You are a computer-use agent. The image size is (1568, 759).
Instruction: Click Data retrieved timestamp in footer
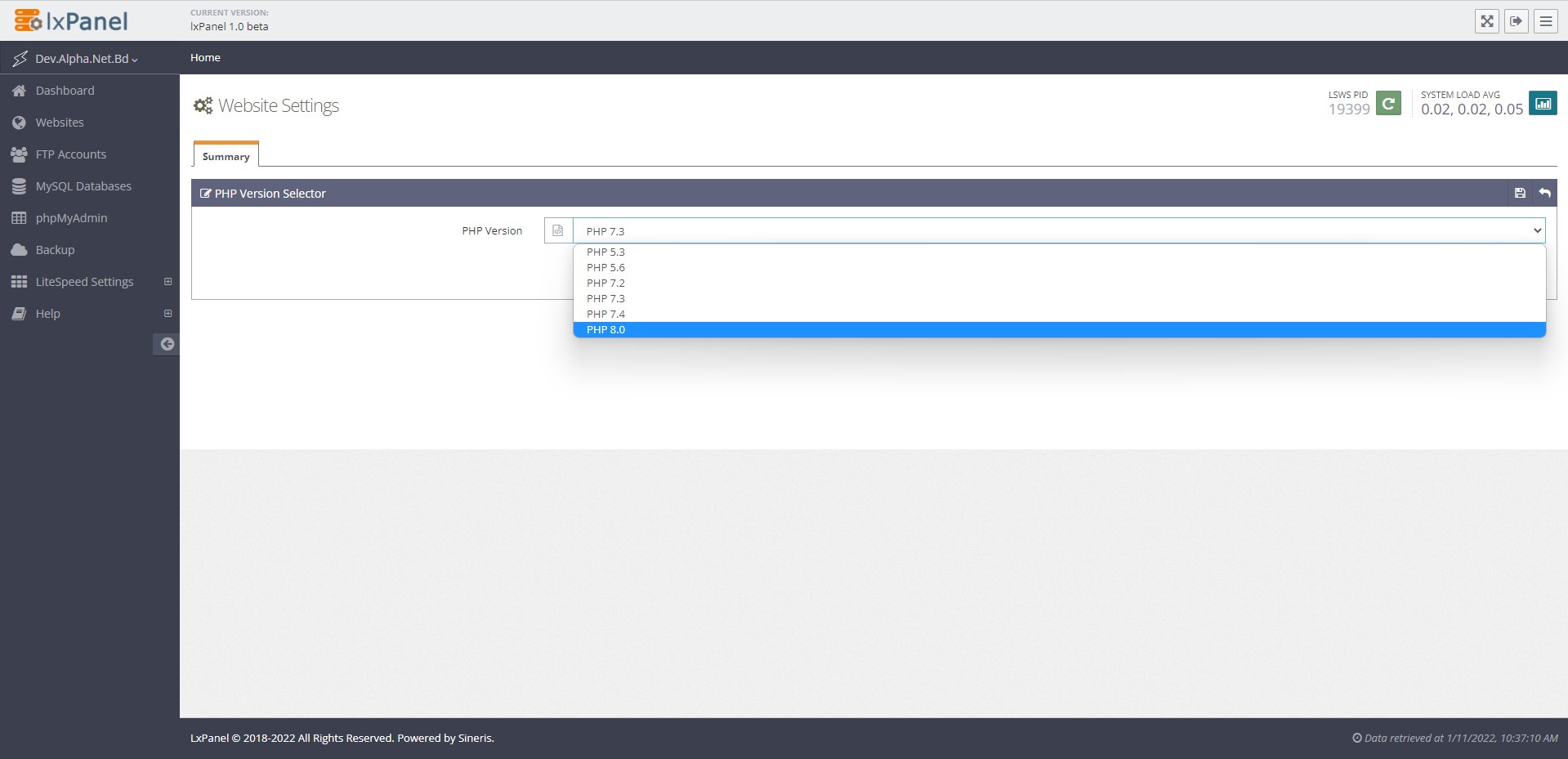coord(1455,738)
